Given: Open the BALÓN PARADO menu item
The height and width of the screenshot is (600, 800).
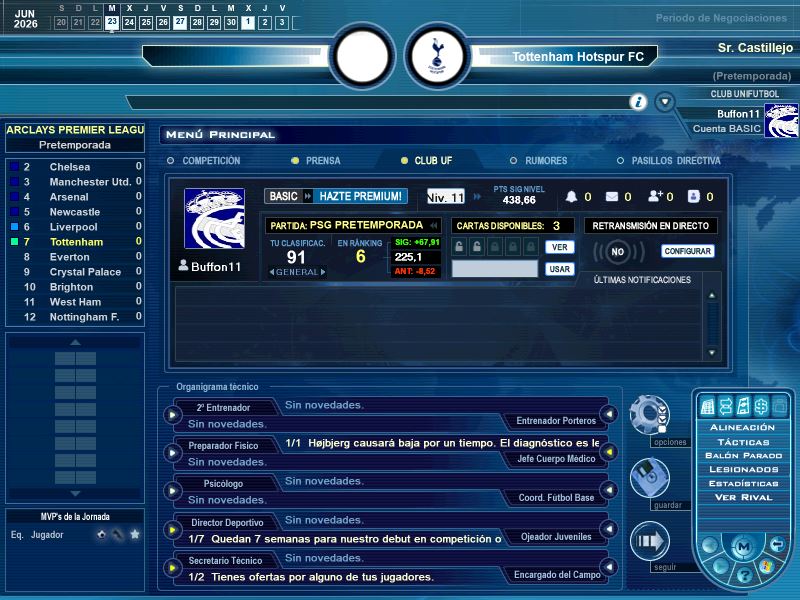Looking at the screenshot, I should click(743, 456).
